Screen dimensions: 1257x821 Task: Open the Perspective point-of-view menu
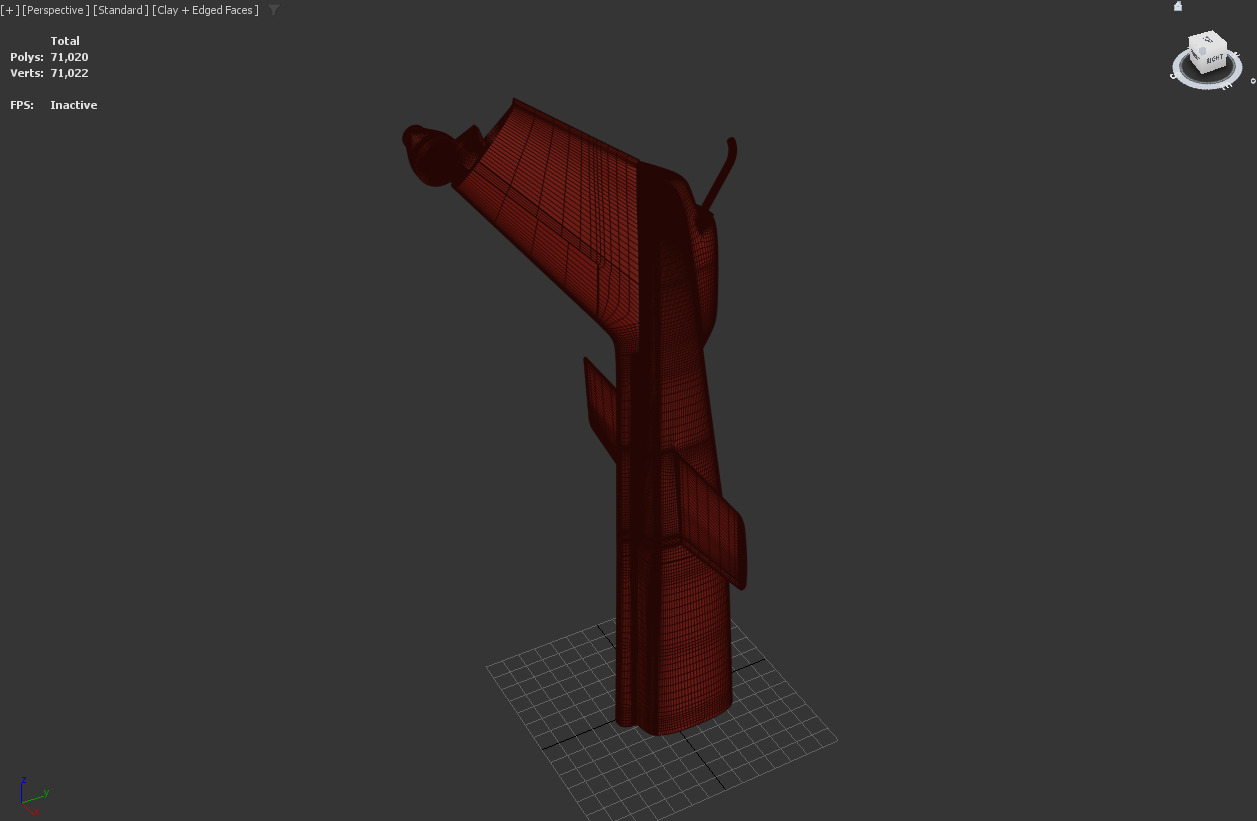56,10
